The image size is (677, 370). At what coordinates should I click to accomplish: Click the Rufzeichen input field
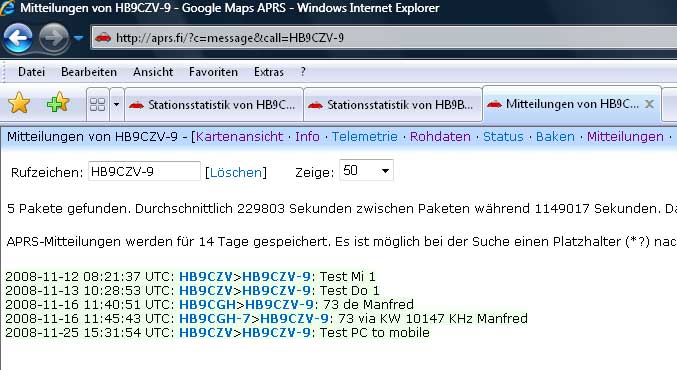point(144,171)
